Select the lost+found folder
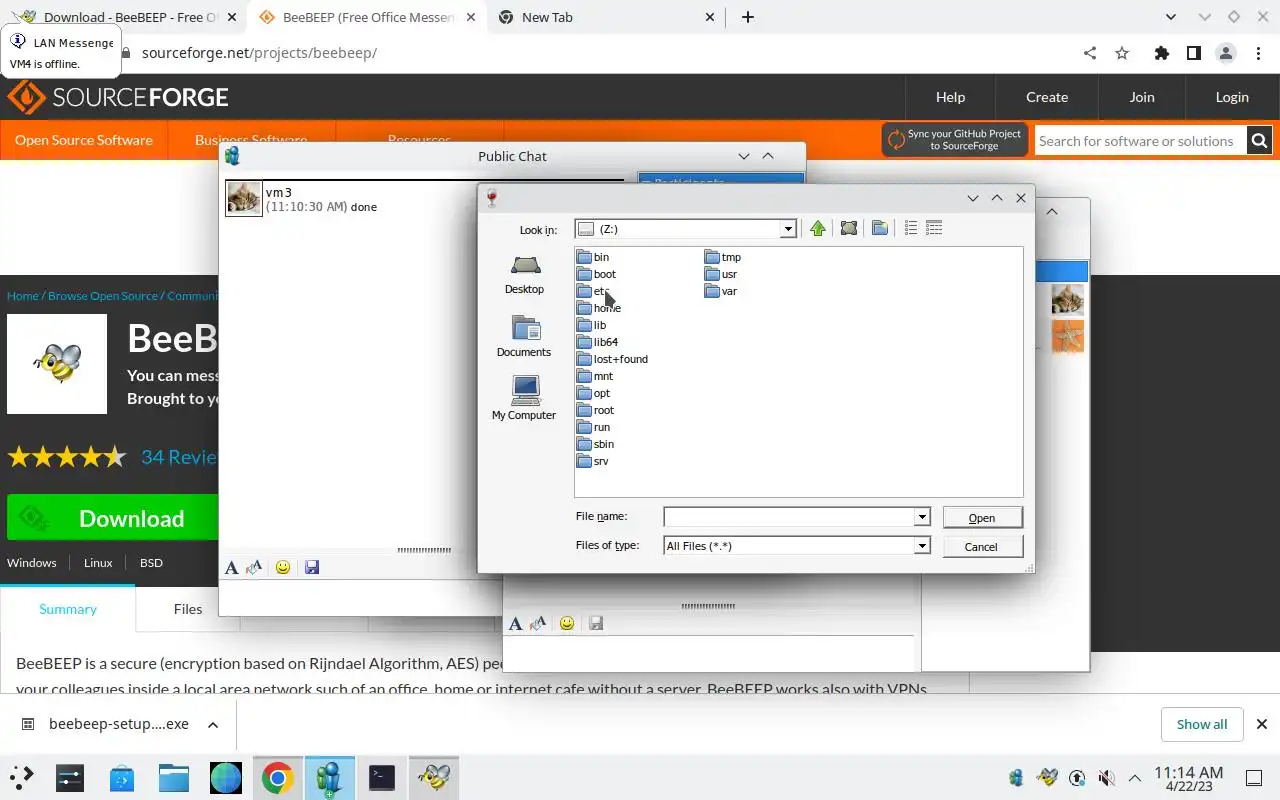The width and height of the screenshot is (1280, 800). click(x=613, y=359)
